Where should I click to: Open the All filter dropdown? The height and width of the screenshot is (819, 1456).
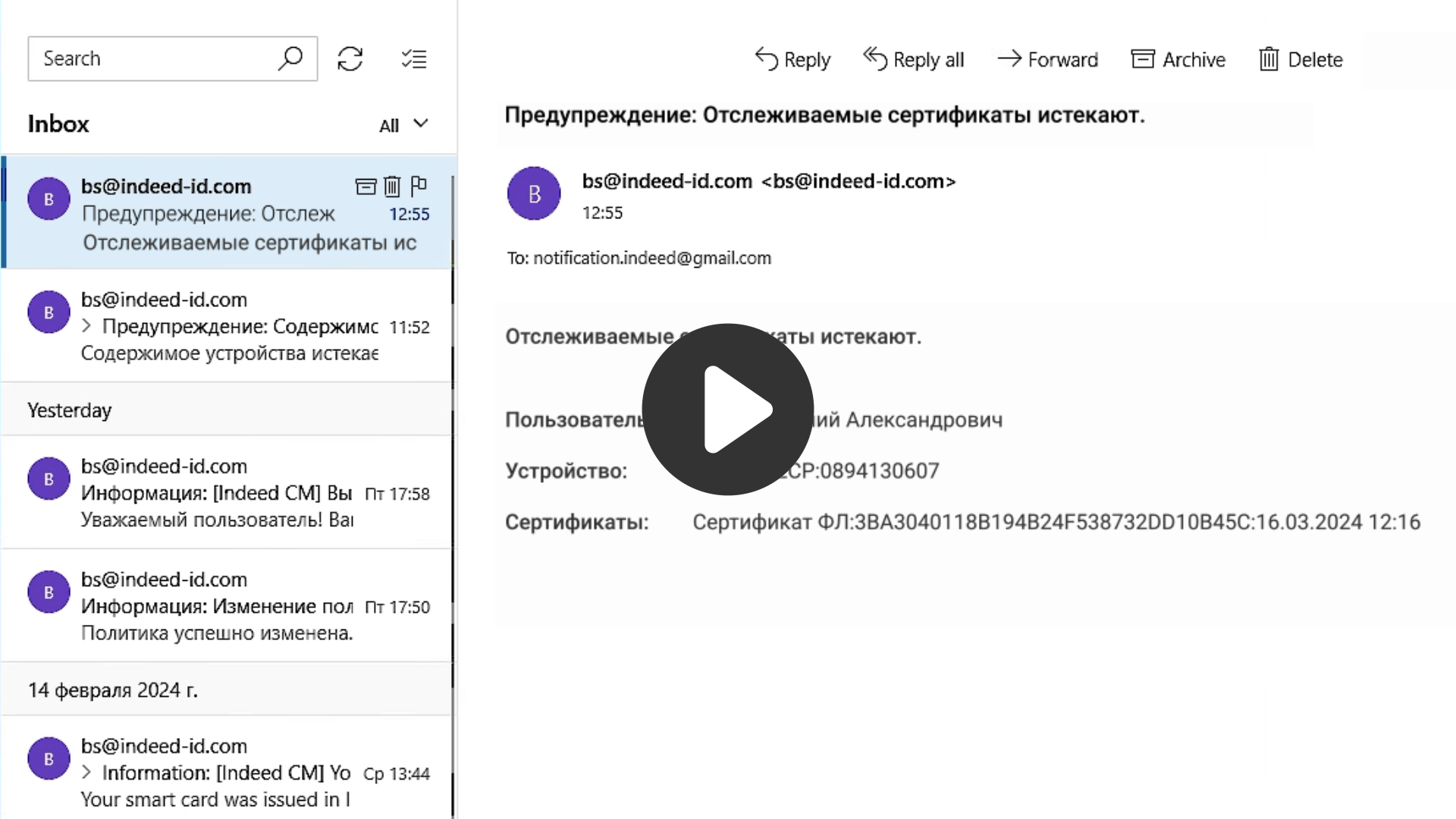[403, 124]
